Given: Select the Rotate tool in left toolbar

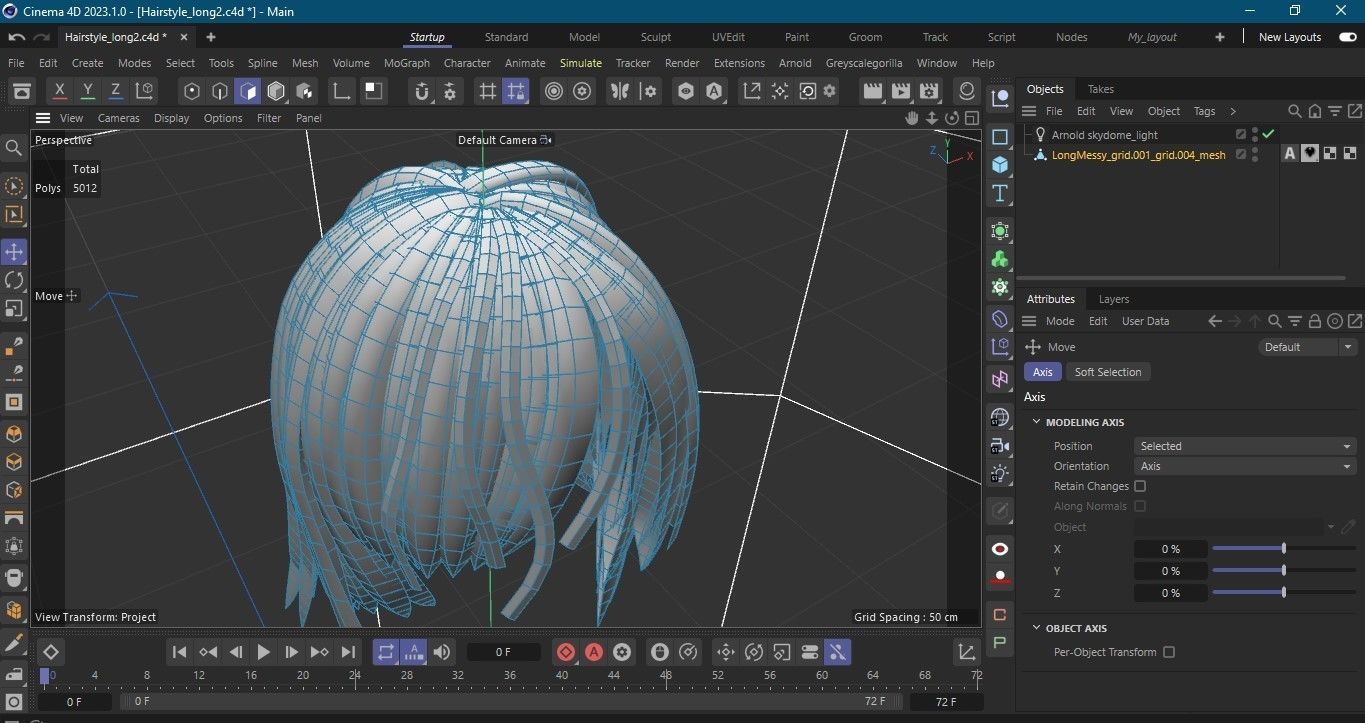Looking at the screenshot, I should point(14,280).
